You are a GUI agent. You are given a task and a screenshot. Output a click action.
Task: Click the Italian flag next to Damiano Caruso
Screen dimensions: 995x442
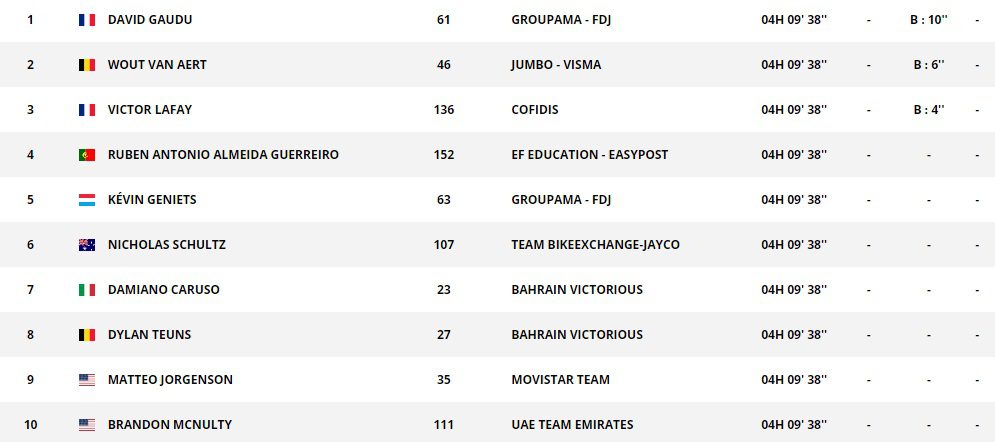click(87, 290)
